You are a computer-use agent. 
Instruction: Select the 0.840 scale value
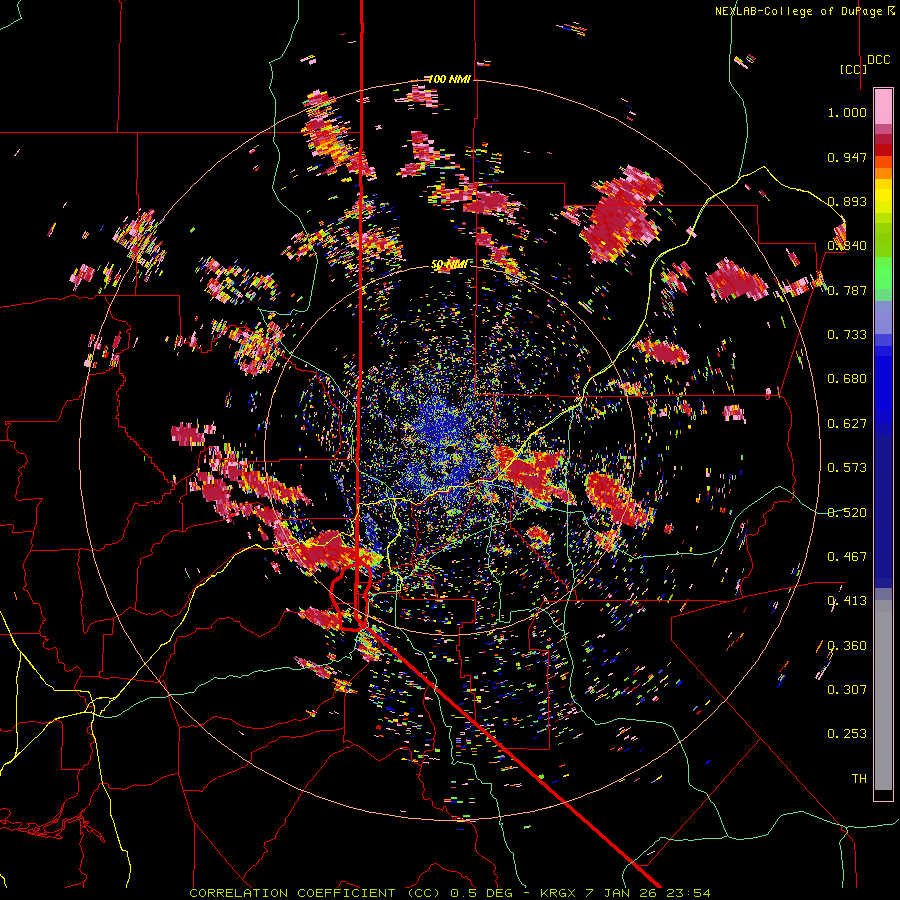coord(847,246)
